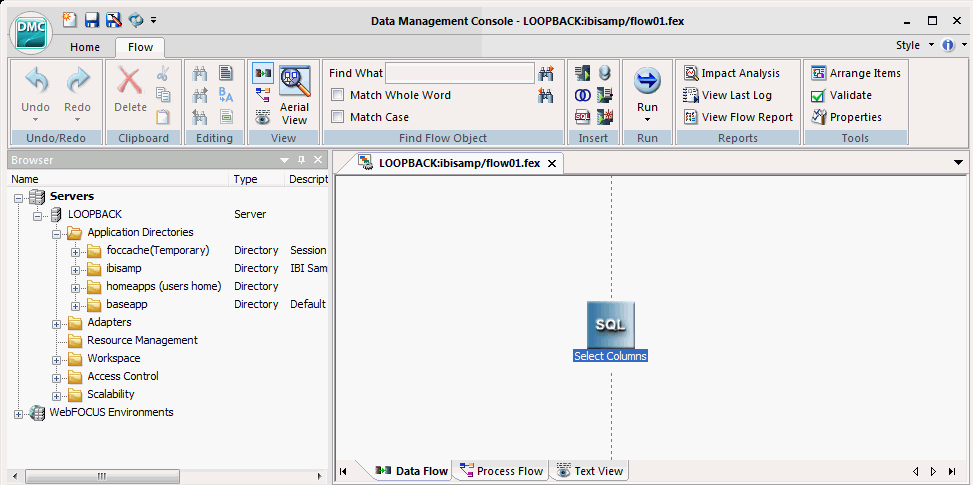Open View Flow Report
The image size is (973, 485).
738,117
